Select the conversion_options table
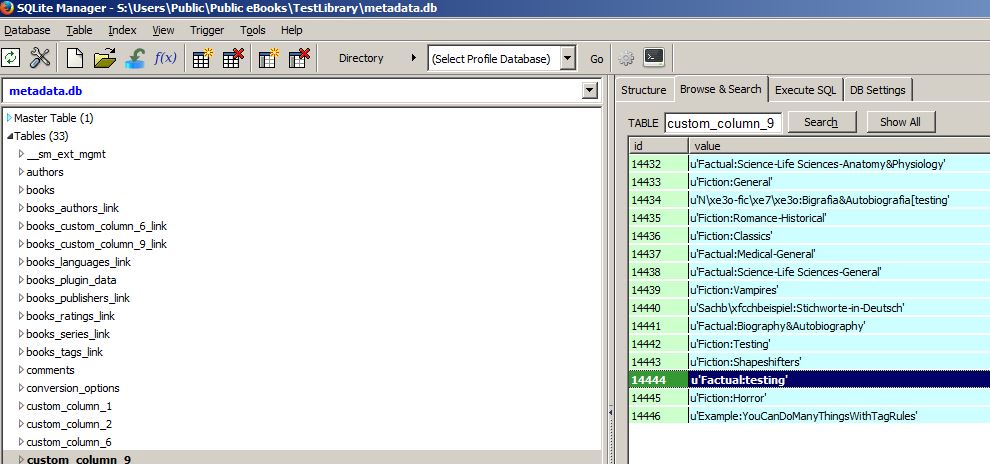Screen dimensions: 990x464 point(73,388)
